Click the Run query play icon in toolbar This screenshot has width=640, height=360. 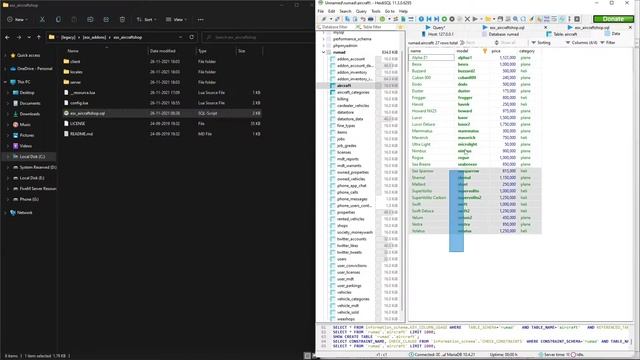[475, 19]
